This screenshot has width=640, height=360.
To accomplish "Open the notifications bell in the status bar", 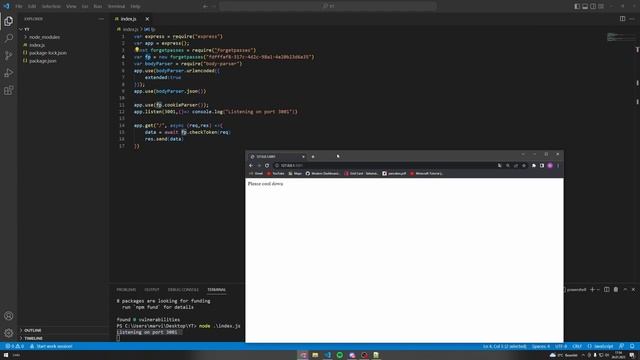I will point(632,346).
